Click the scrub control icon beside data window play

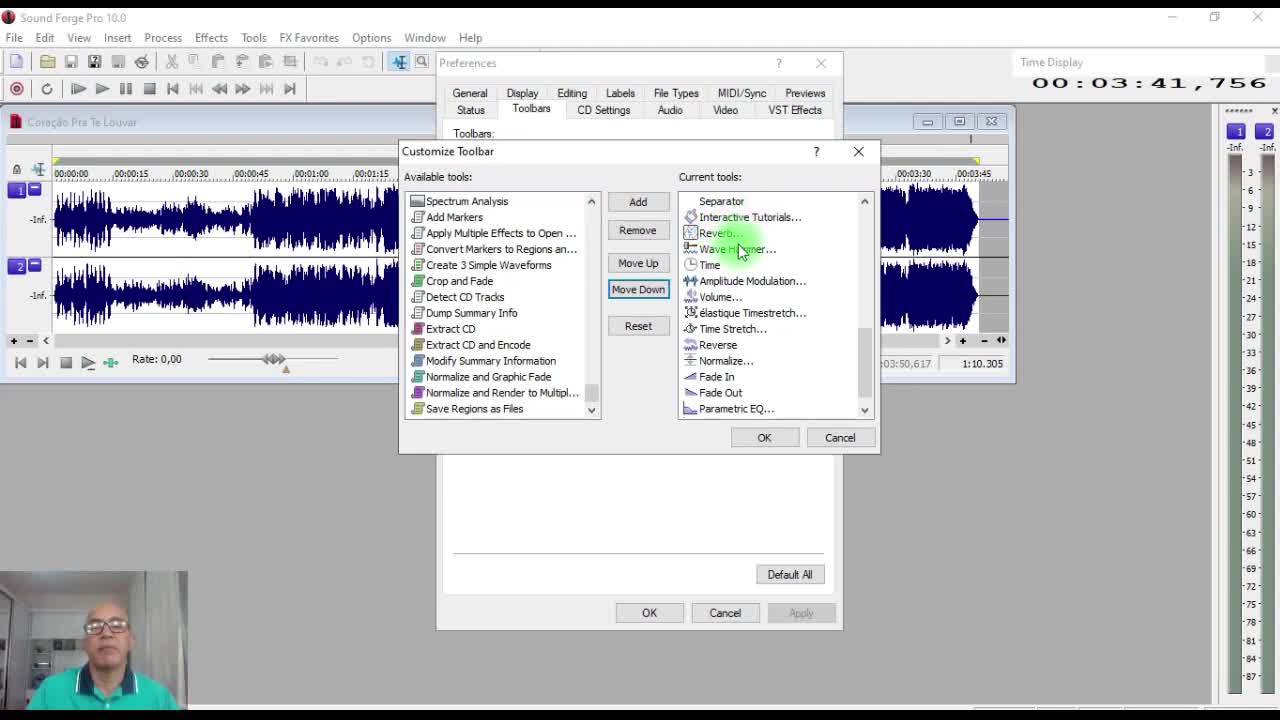(111, 363)
